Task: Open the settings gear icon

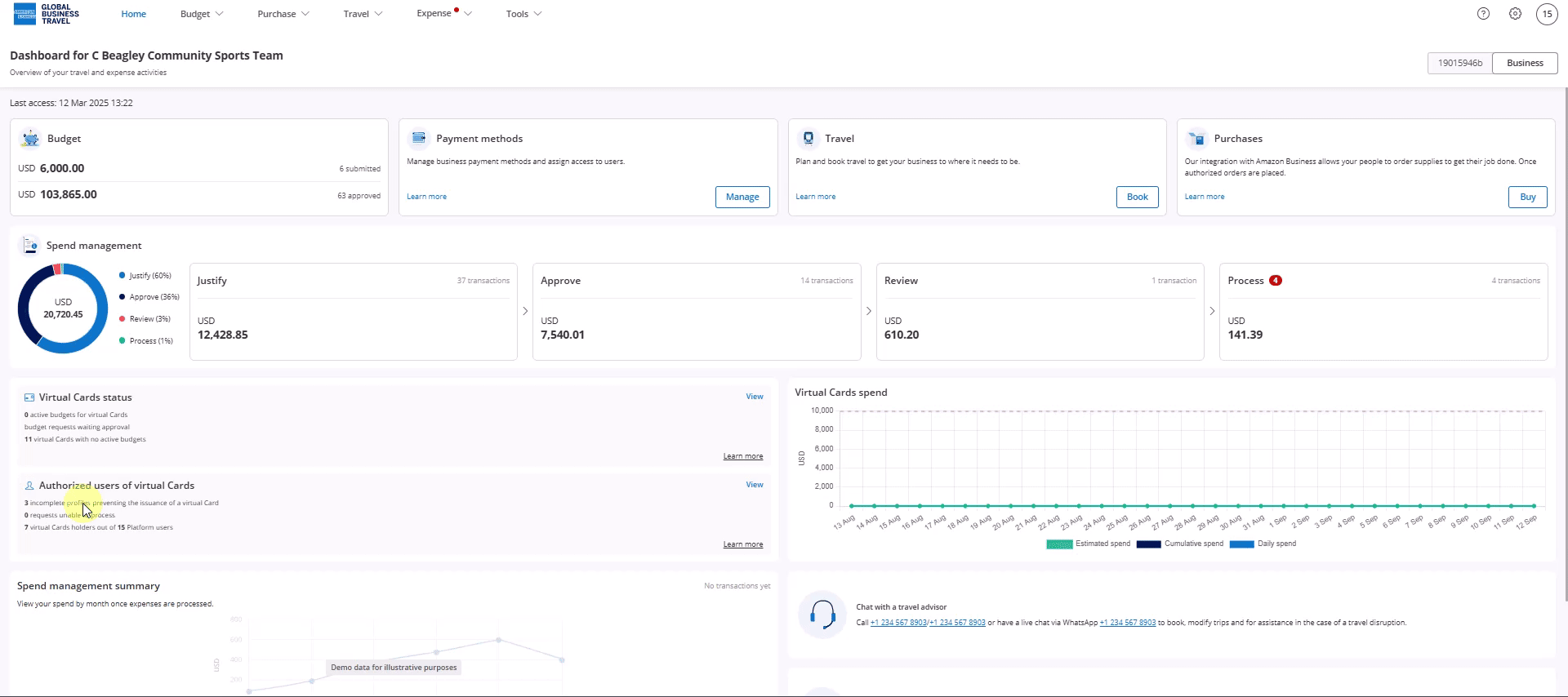Action: point(1515,14)
